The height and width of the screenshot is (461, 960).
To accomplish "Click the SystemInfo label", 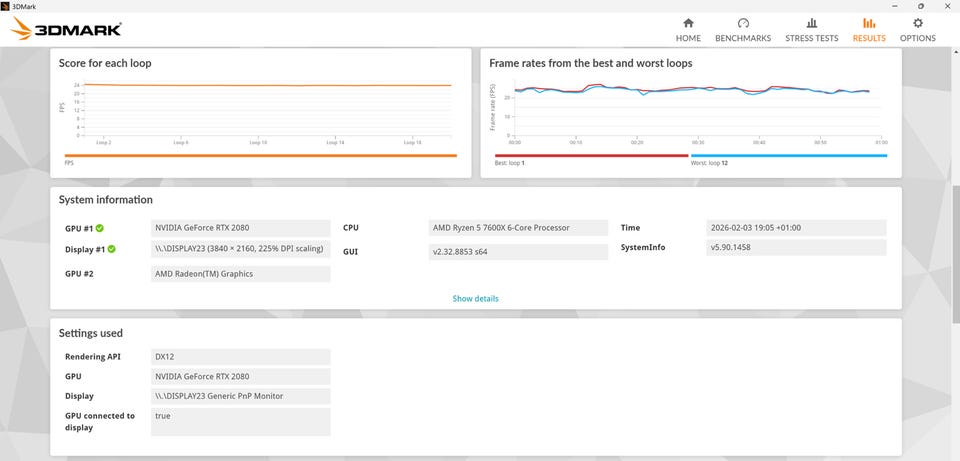I will point(643,247).
